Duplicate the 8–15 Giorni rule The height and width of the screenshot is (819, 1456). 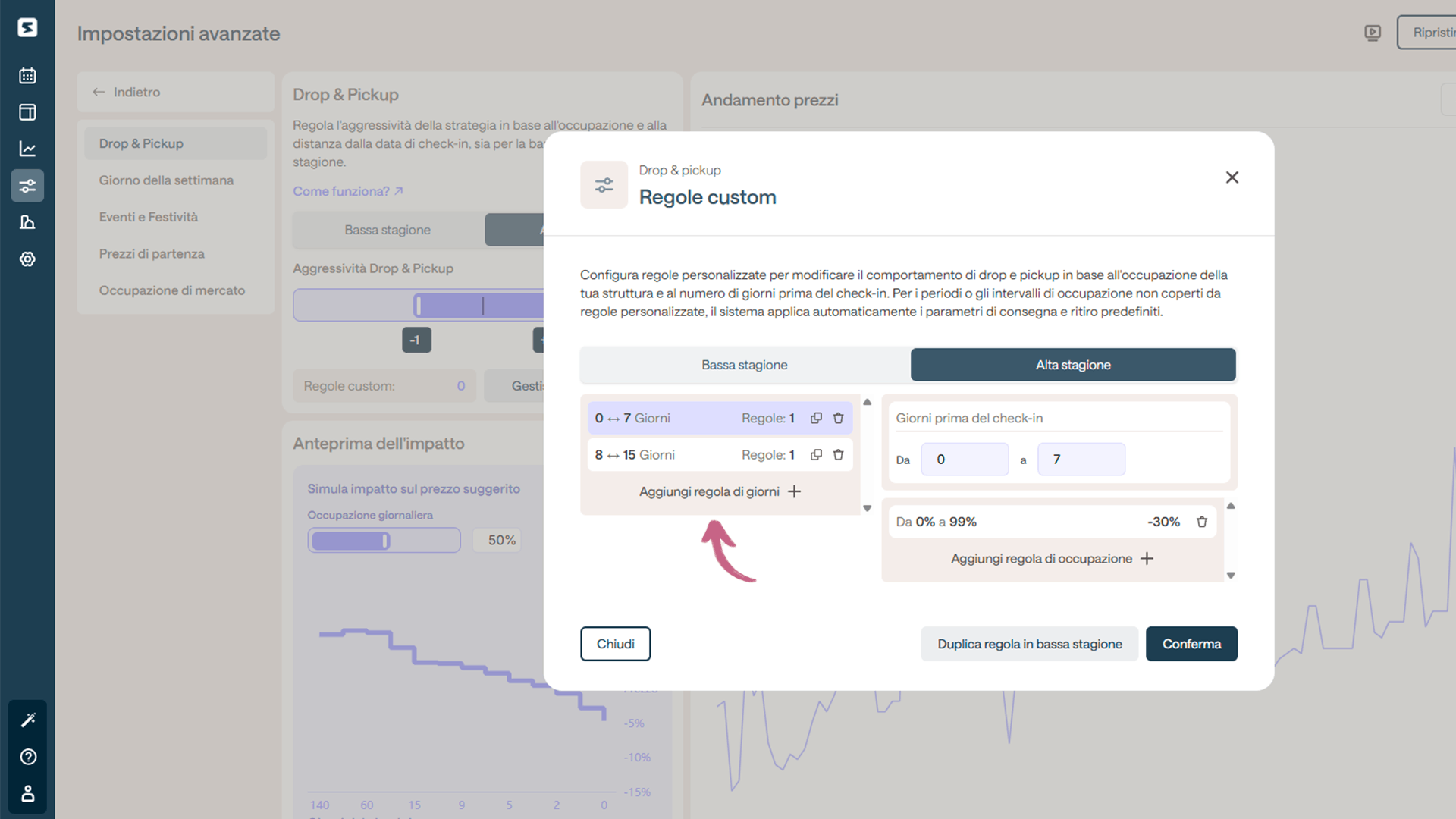816,455
